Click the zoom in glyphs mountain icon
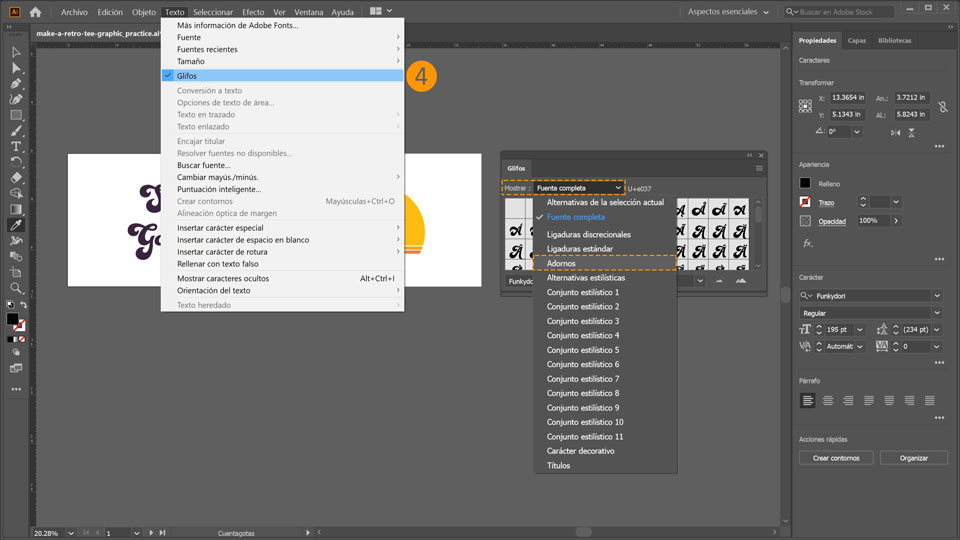The image size is (960, 540). pos(741,281)
